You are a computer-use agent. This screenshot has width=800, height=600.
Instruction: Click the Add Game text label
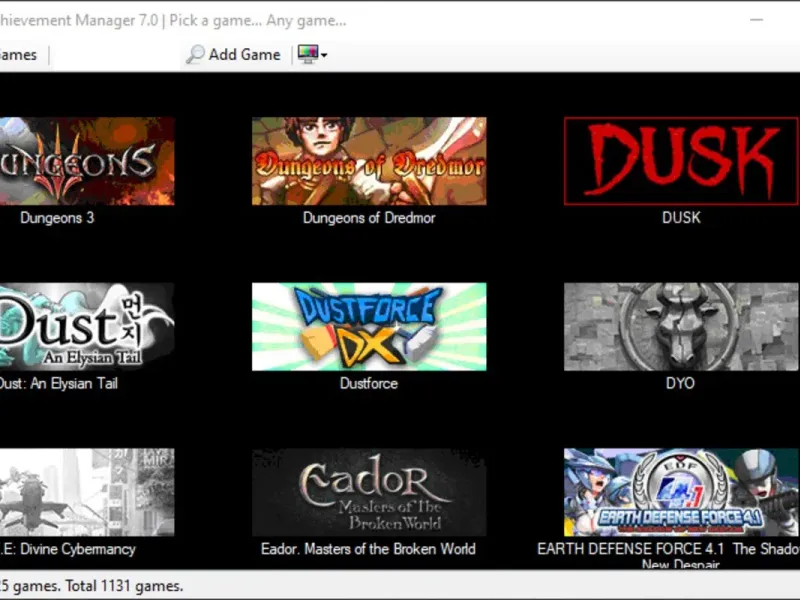click(x=245, y=55)
